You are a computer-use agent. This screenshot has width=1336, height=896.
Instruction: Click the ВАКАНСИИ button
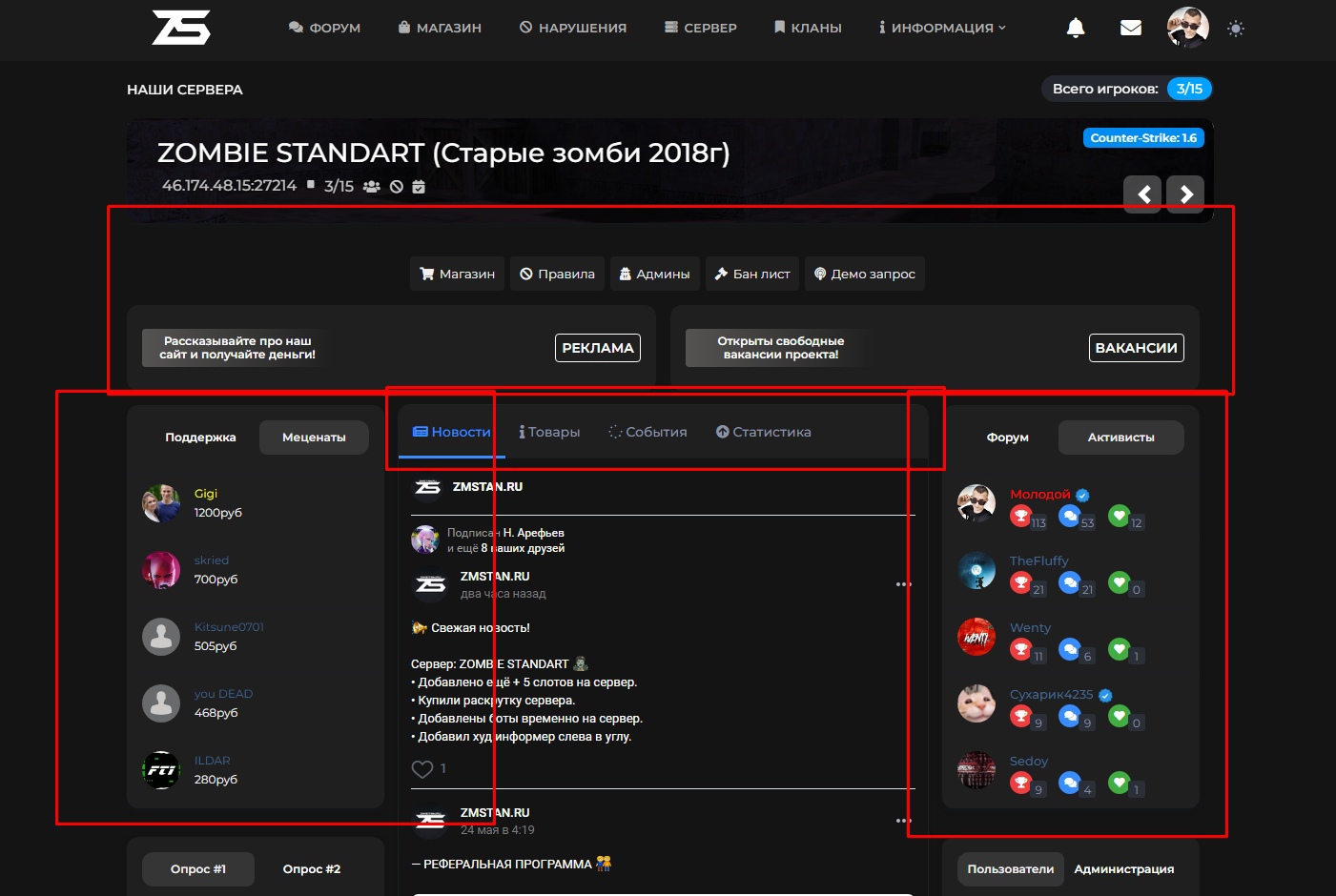click(1136, 348)
